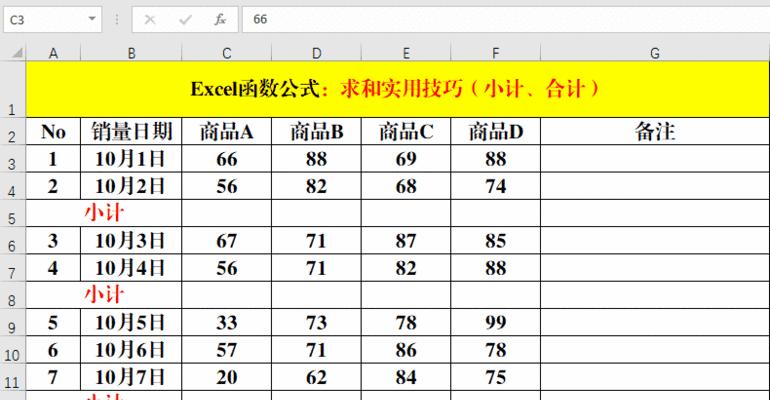Screen dimensions: 770x400
Task: Click empty subtotal cell F8 under 商品D
Action: pos(495,295)
